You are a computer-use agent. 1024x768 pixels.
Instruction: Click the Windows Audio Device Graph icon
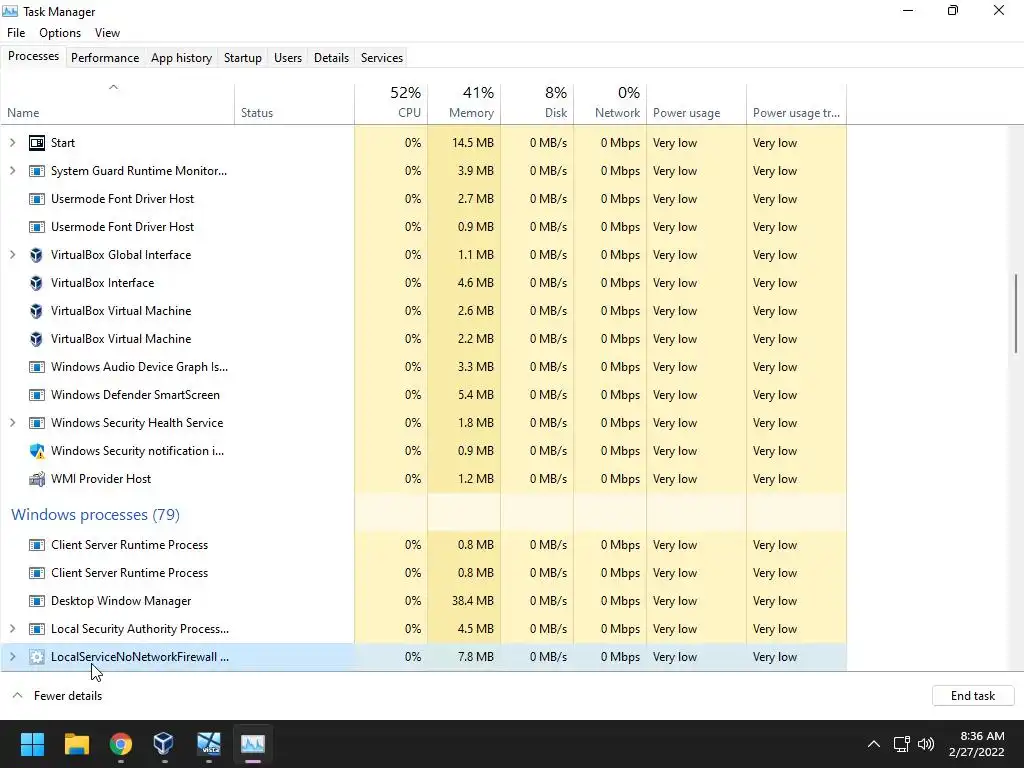pos(37,366)
